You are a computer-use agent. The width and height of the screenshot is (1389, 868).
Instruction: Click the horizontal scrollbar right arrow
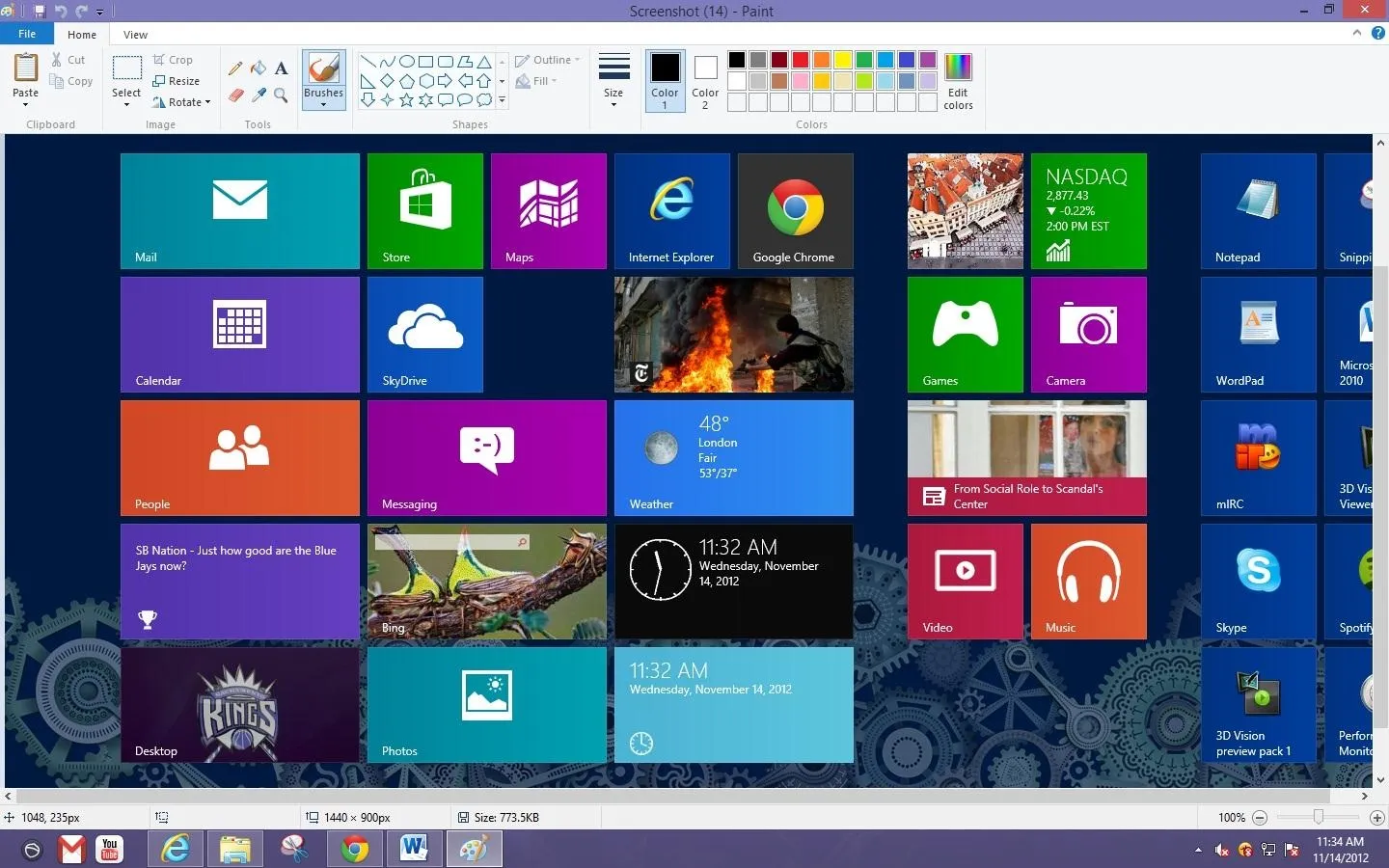(x=1365, y=797)
